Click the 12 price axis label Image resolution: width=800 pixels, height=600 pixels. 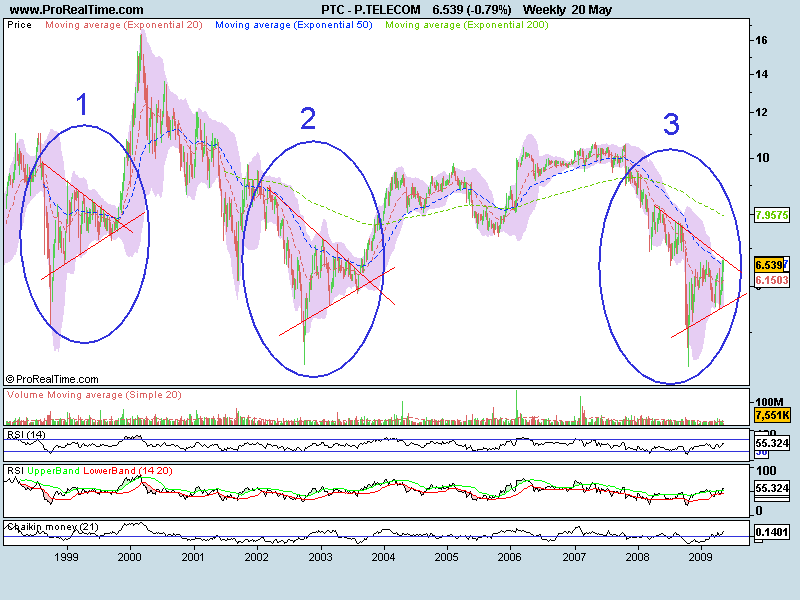(x=761, y=112)
